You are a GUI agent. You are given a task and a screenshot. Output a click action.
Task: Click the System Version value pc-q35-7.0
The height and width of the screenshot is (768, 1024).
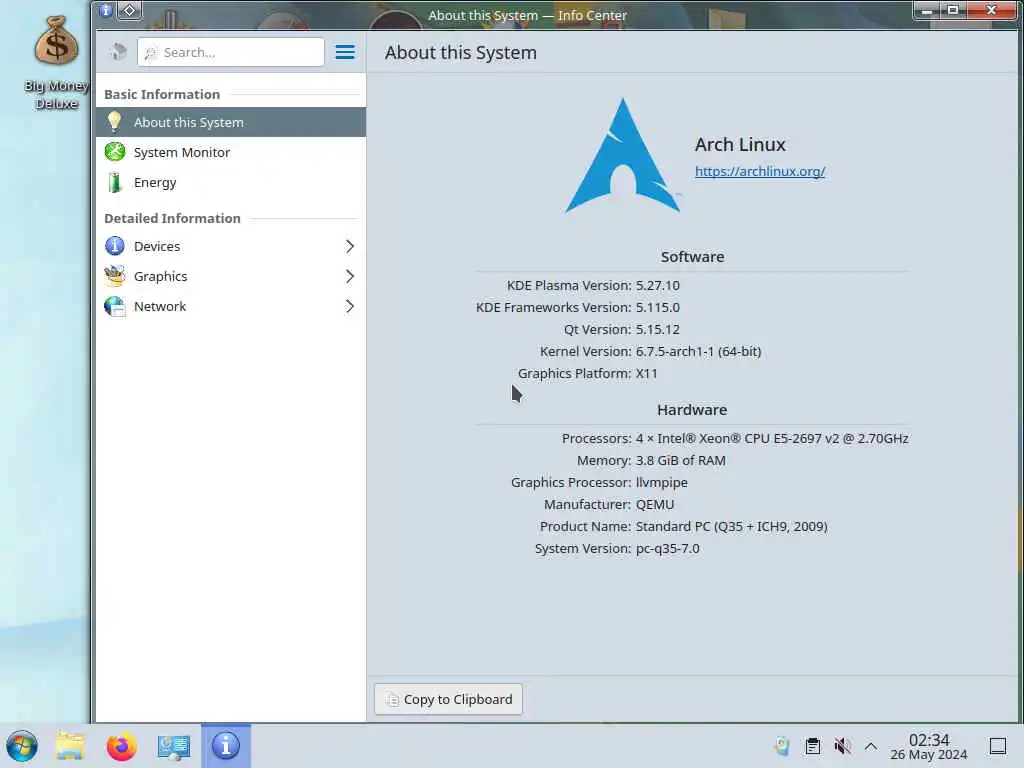[667, 549]
